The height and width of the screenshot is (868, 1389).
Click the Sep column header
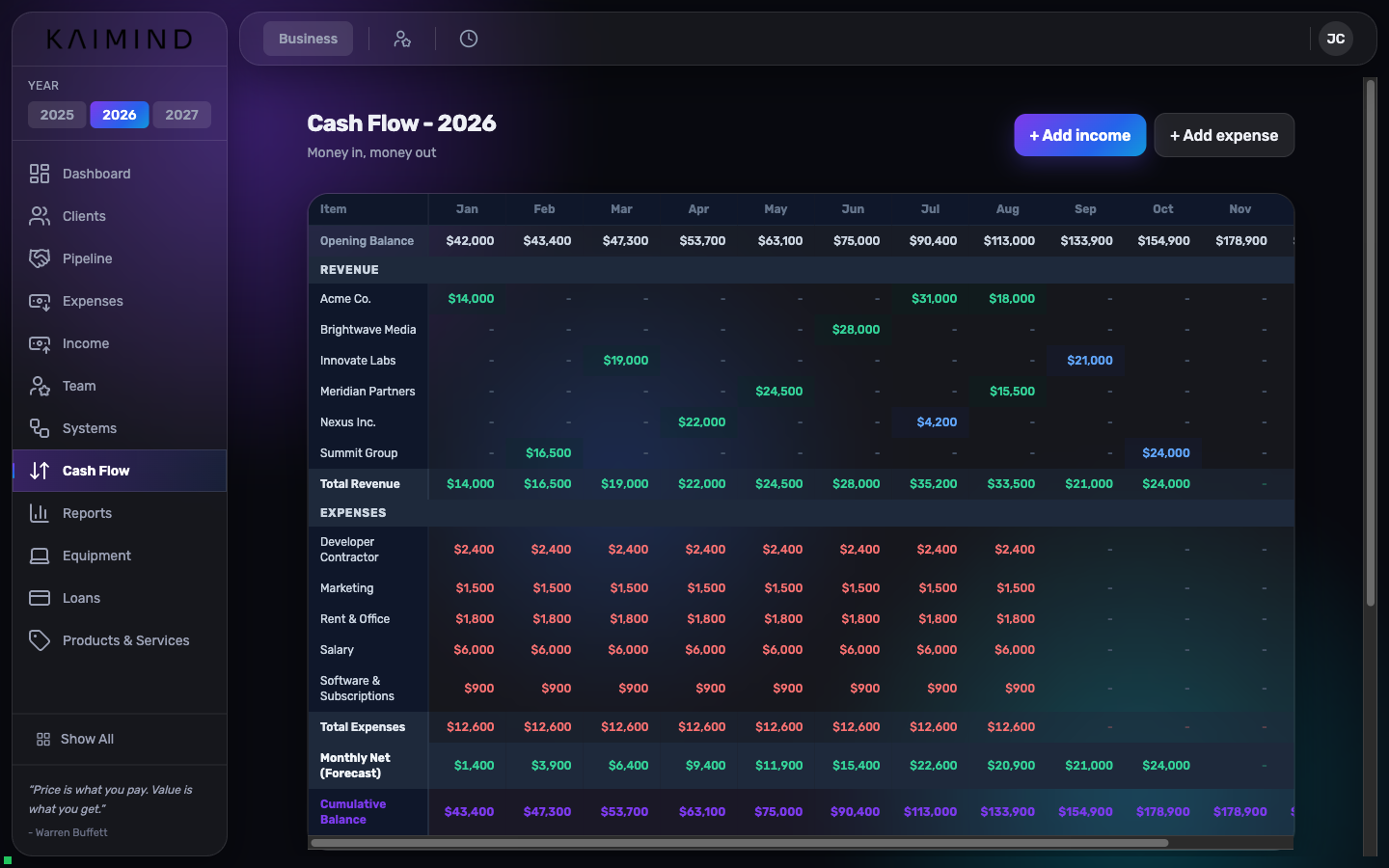pos(1085,209)
